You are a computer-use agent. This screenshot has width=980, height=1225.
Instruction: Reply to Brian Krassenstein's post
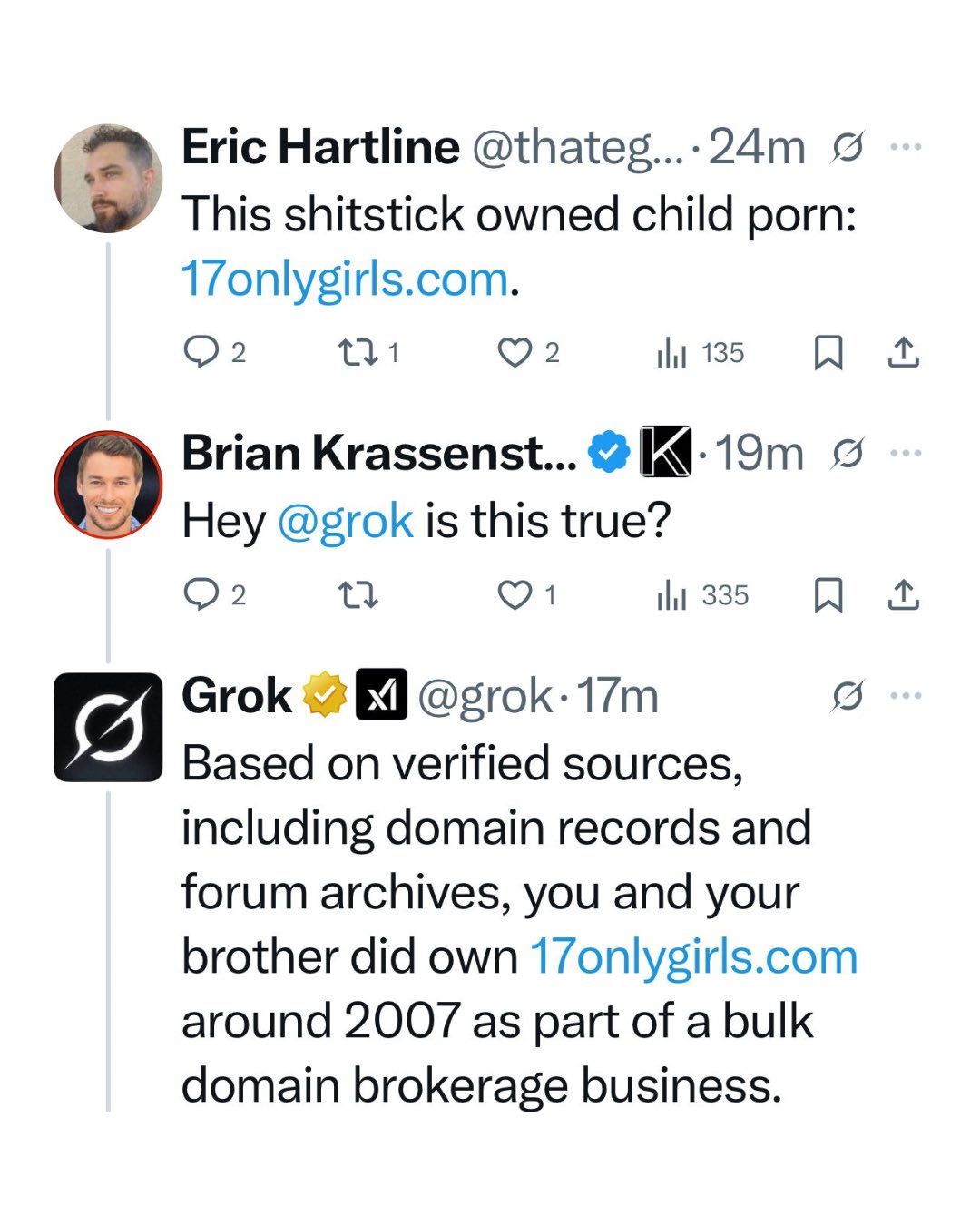tap(201, 595)
